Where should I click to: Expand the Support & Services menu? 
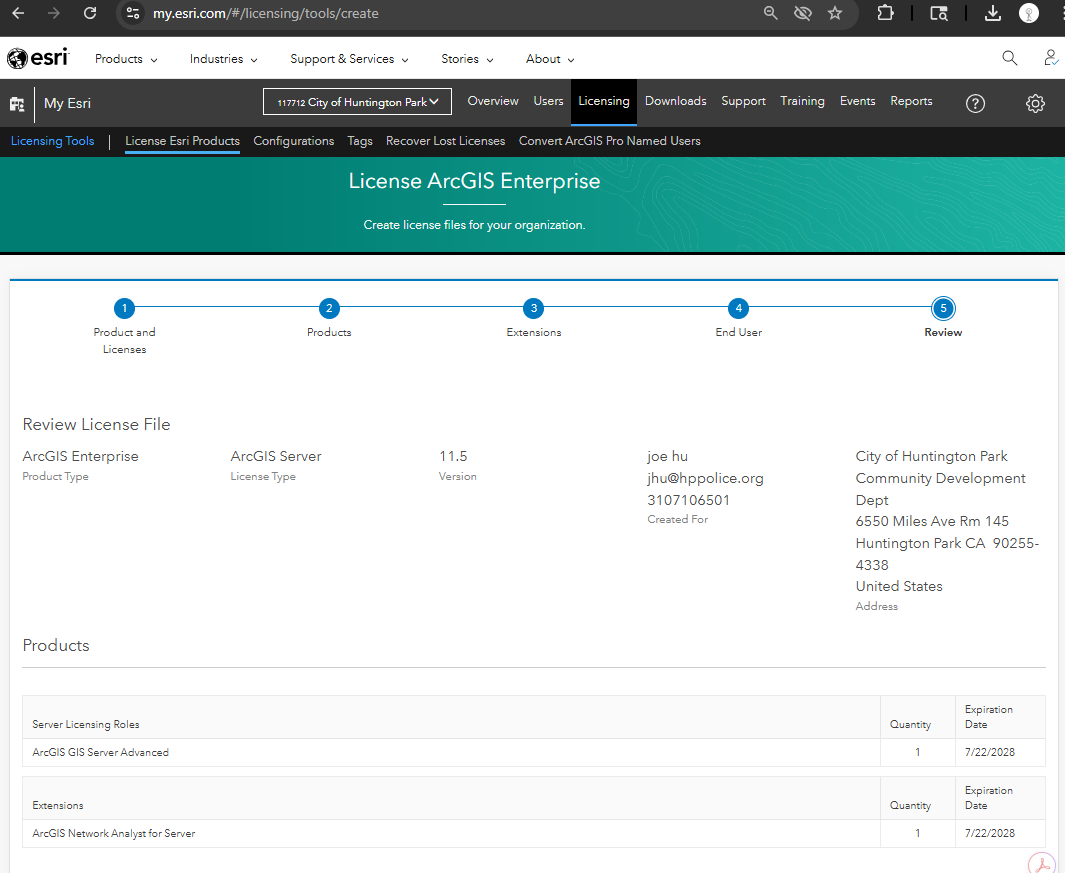click(x=349, y=59)
